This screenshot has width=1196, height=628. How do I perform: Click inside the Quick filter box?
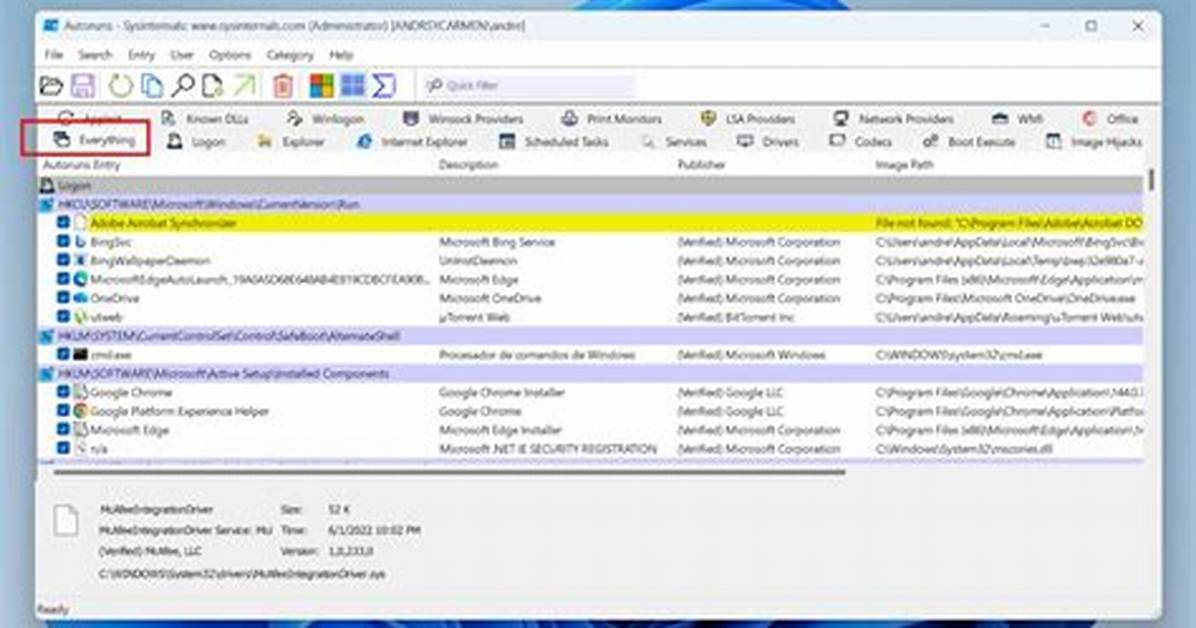tap(531, 85)
